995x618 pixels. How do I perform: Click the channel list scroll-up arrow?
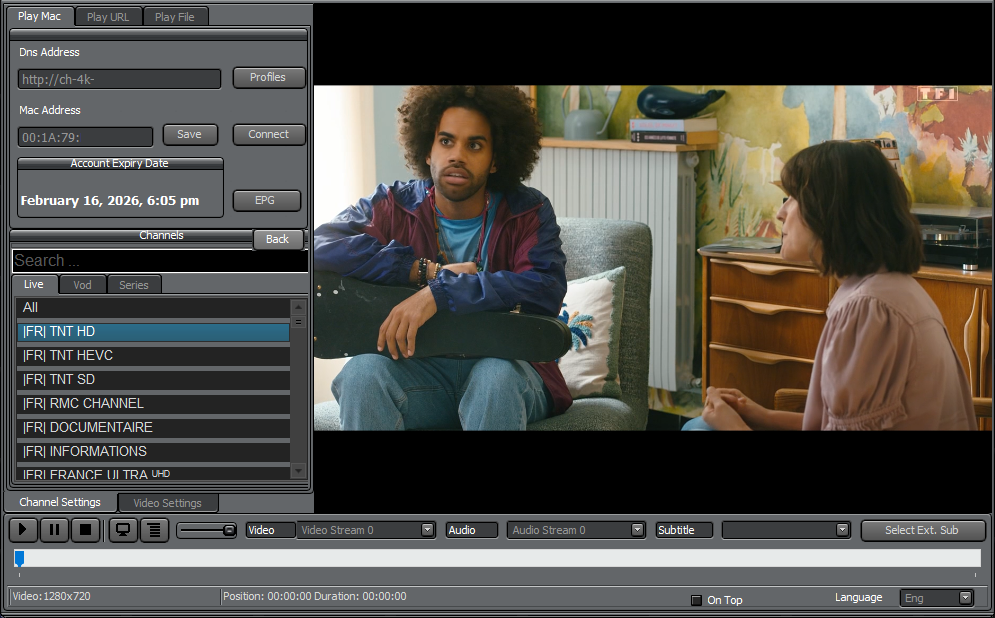coord(298,307)
